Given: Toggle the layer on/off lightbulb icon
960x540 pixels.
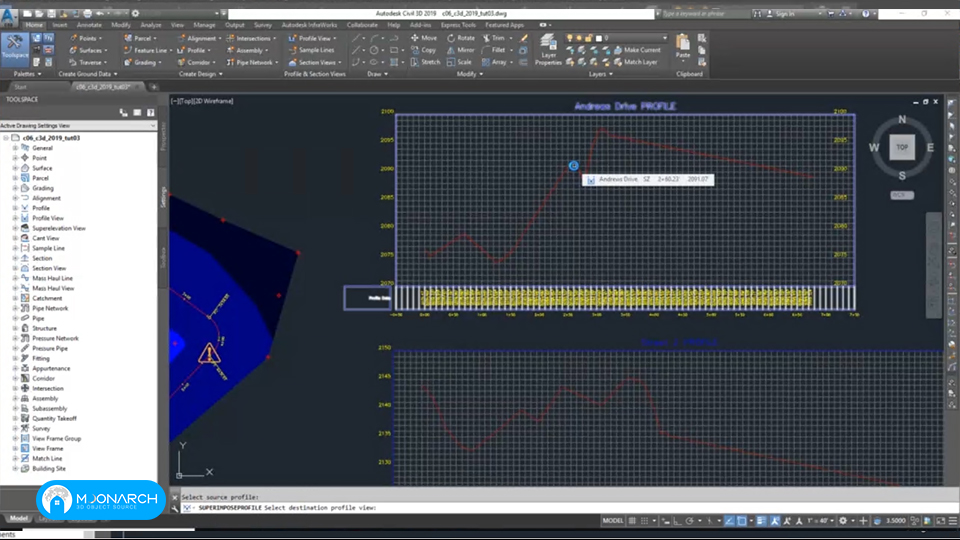Looking at the screenshot, I should pos(569,38).
